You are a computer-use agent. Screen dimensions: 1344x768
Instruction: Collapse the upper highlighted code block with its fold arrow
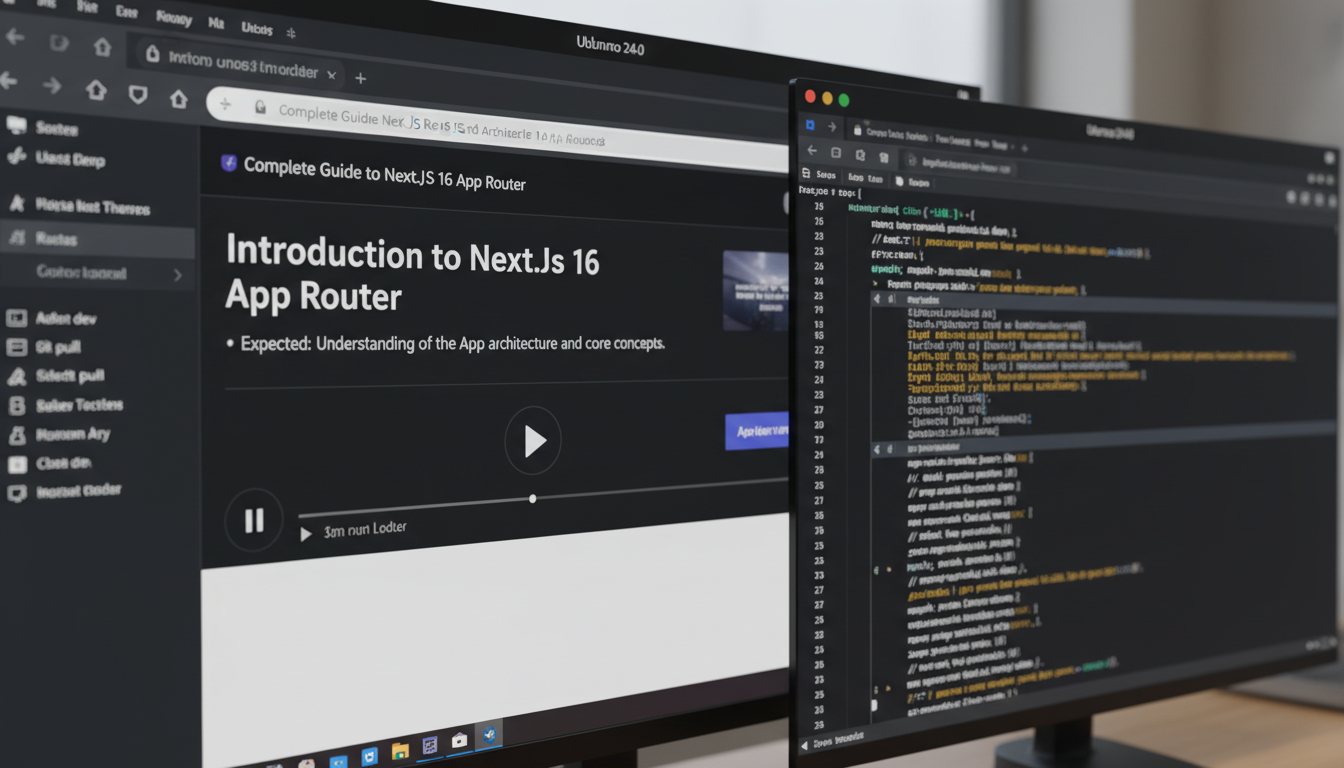[x=877, y=299]
